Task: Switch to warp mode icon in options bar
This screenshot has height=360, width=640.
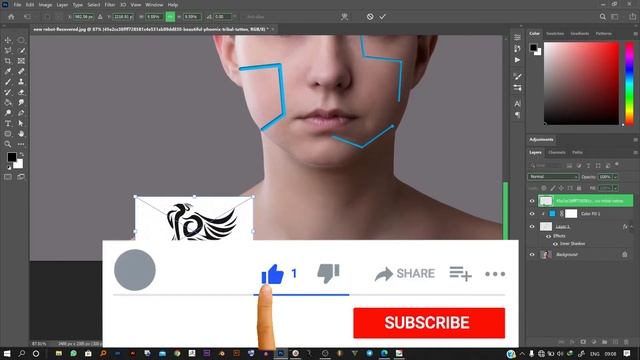Action: (x=345, y=17)
